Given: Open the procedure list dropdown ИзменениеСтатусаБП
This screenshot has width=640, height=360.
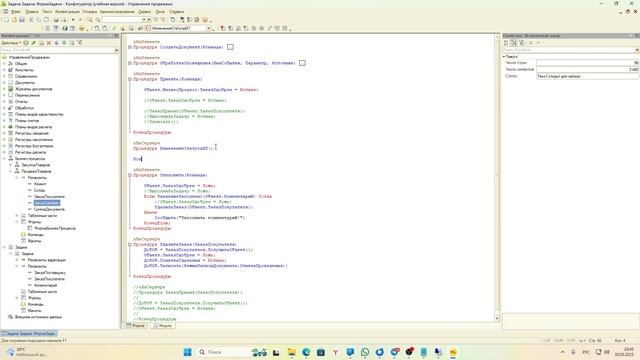Looking at the screenshot, I should click(209, 29).
